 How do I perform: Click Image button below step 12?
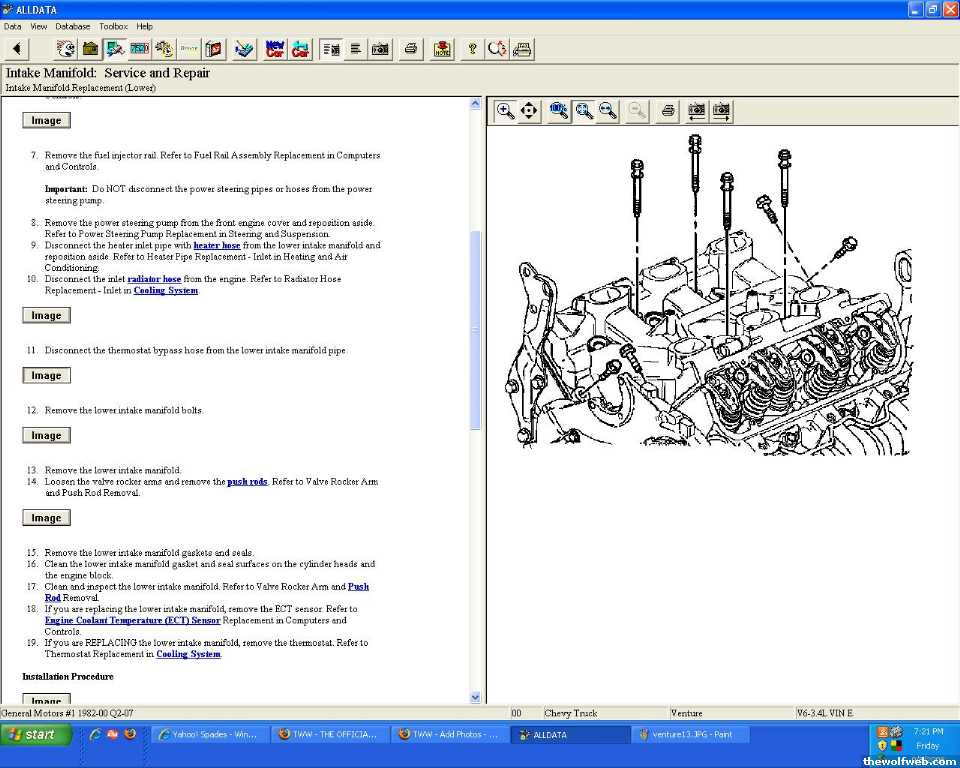[x=46, y=436]
